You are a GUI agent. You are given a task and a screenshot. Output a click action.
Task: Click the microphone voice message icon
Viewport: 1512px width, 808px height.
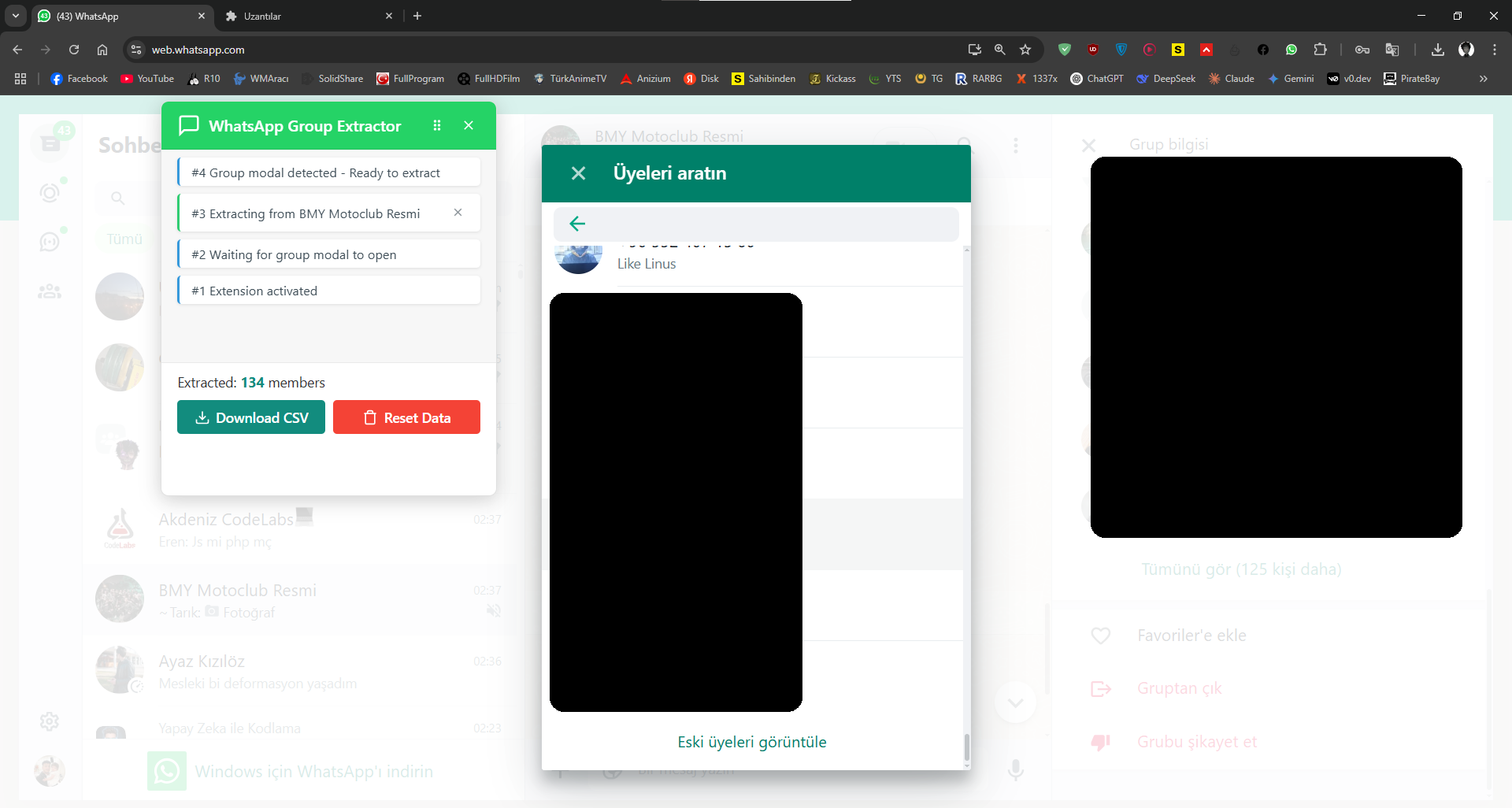[x=1016, y=770]
